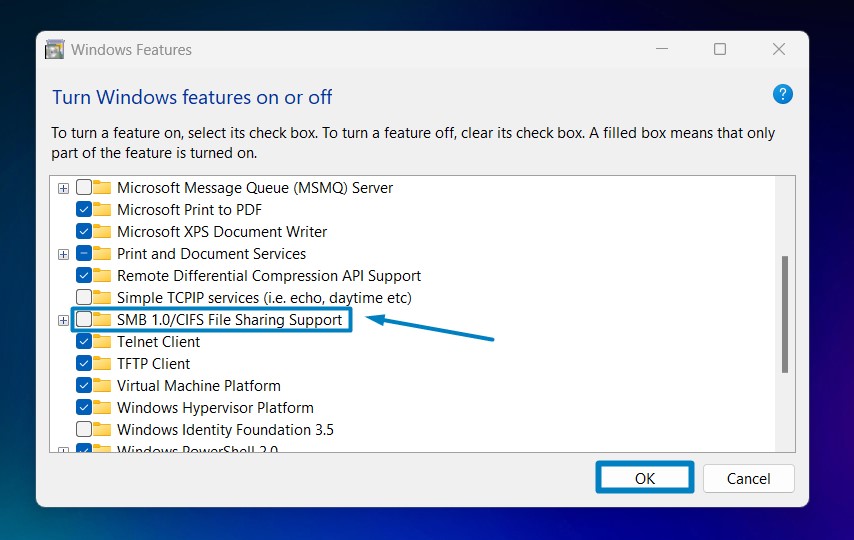Check Windows Identity Foundation 3.5 checkbox

84,429
